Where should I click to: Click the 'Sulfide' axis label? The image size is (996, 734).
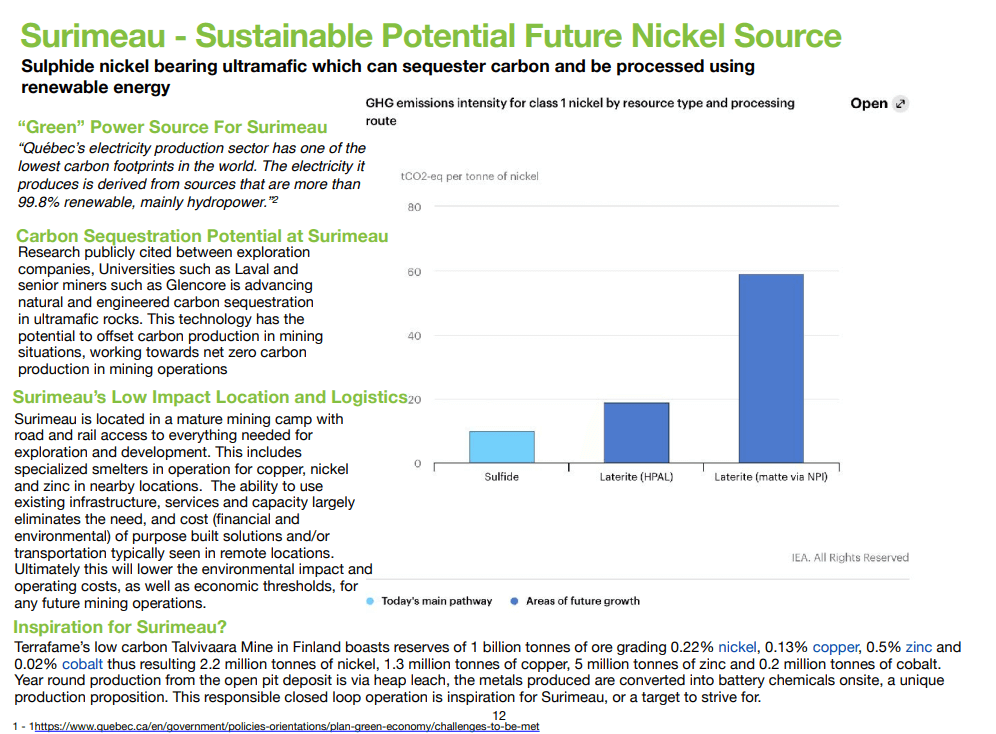point(502,477)
